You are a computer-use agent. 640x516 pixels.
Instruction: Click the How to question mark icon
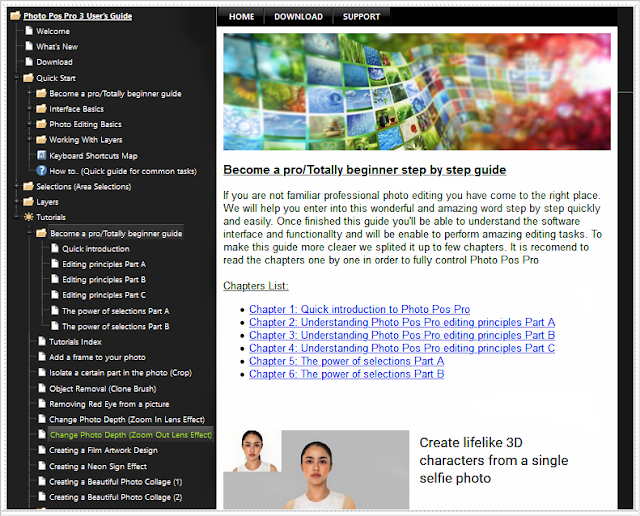(41, 171)
